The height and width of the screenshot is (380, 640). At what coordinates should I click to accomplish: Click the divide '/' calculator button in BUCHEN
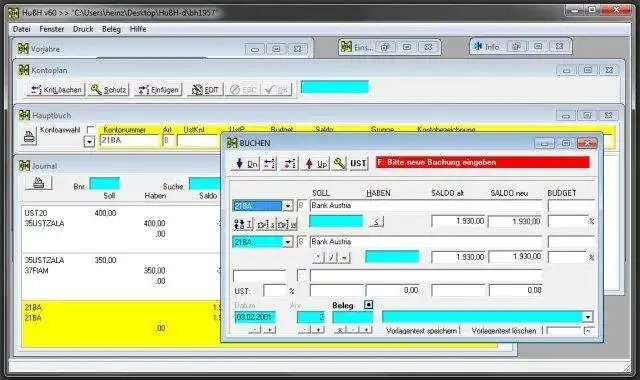[x=331, y=258]
